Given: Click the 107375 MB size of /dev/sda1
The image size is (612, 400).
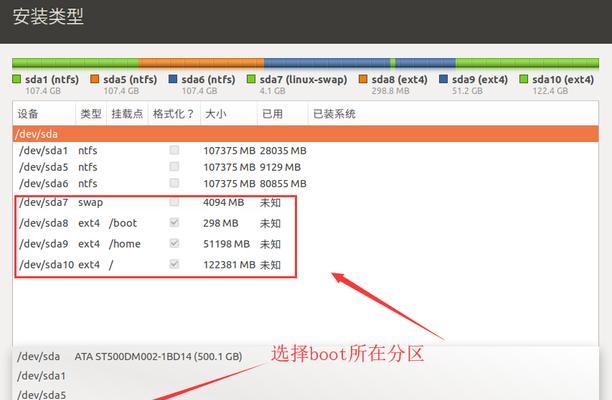Looking at the screenshot, I should tap(229, 151).
